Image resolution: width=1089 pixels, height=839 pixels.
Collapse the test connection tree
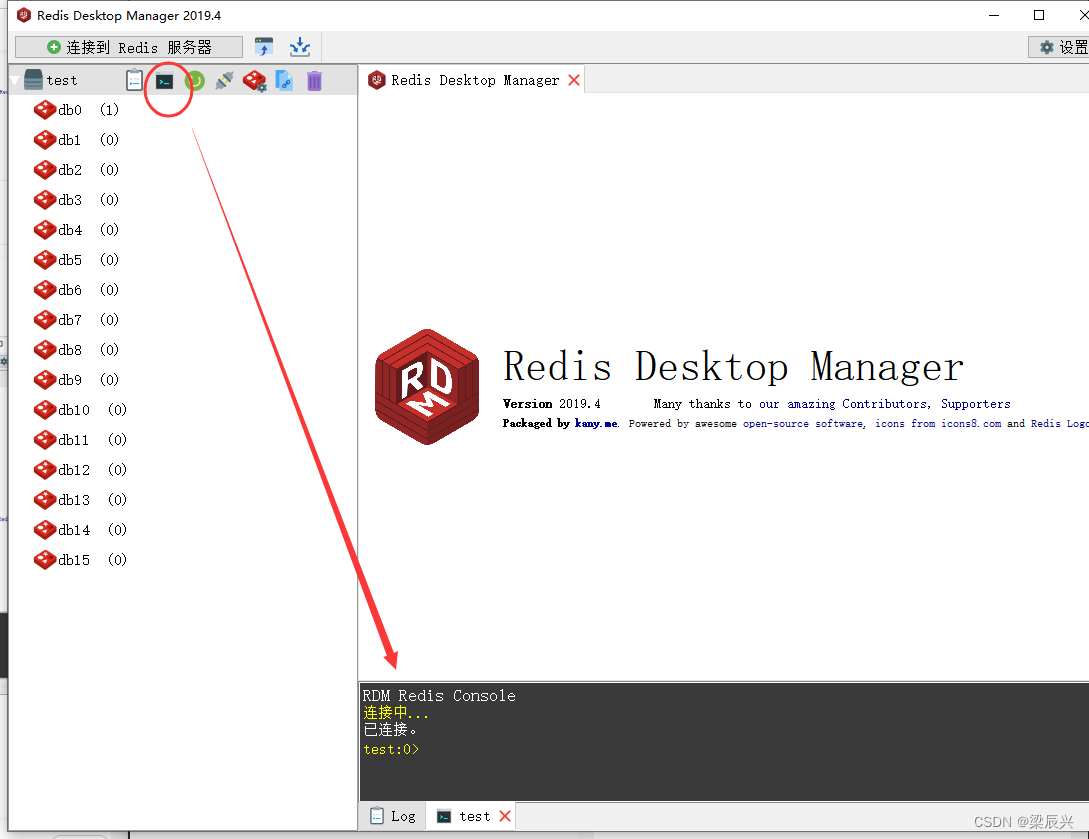[x=15, y=81]
